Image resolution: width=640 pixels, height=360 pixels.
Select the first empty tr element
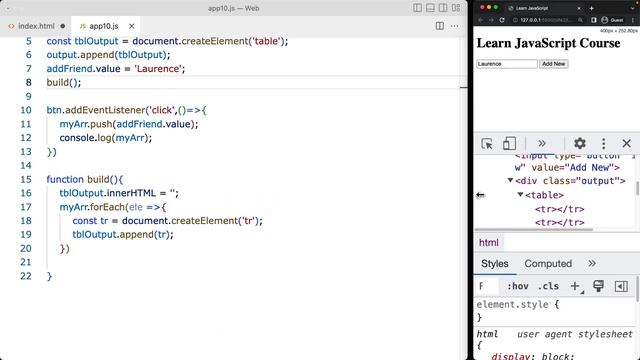(560, 209)
